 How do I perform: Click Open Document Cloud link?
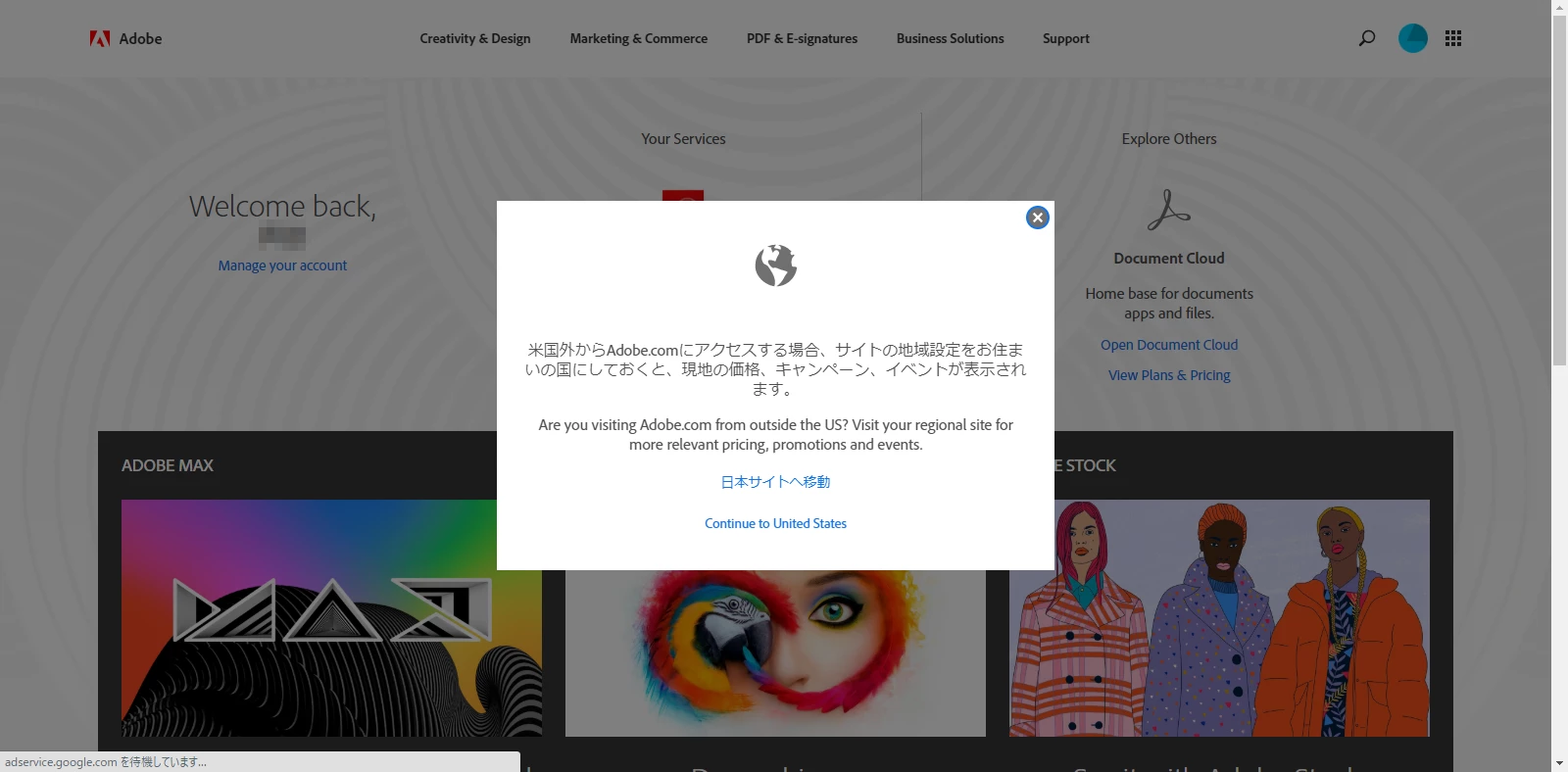(1169, 345)
